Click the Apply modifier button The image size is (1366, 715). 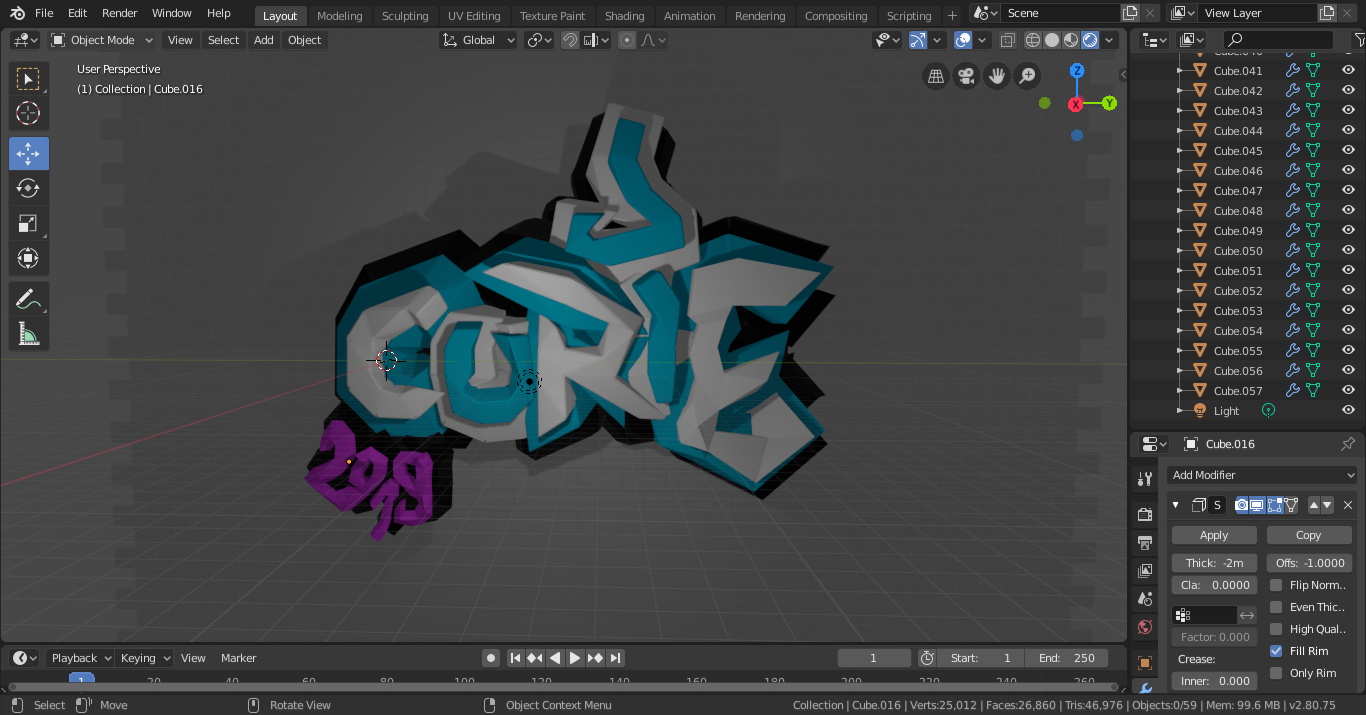[x=1214, y=535]
